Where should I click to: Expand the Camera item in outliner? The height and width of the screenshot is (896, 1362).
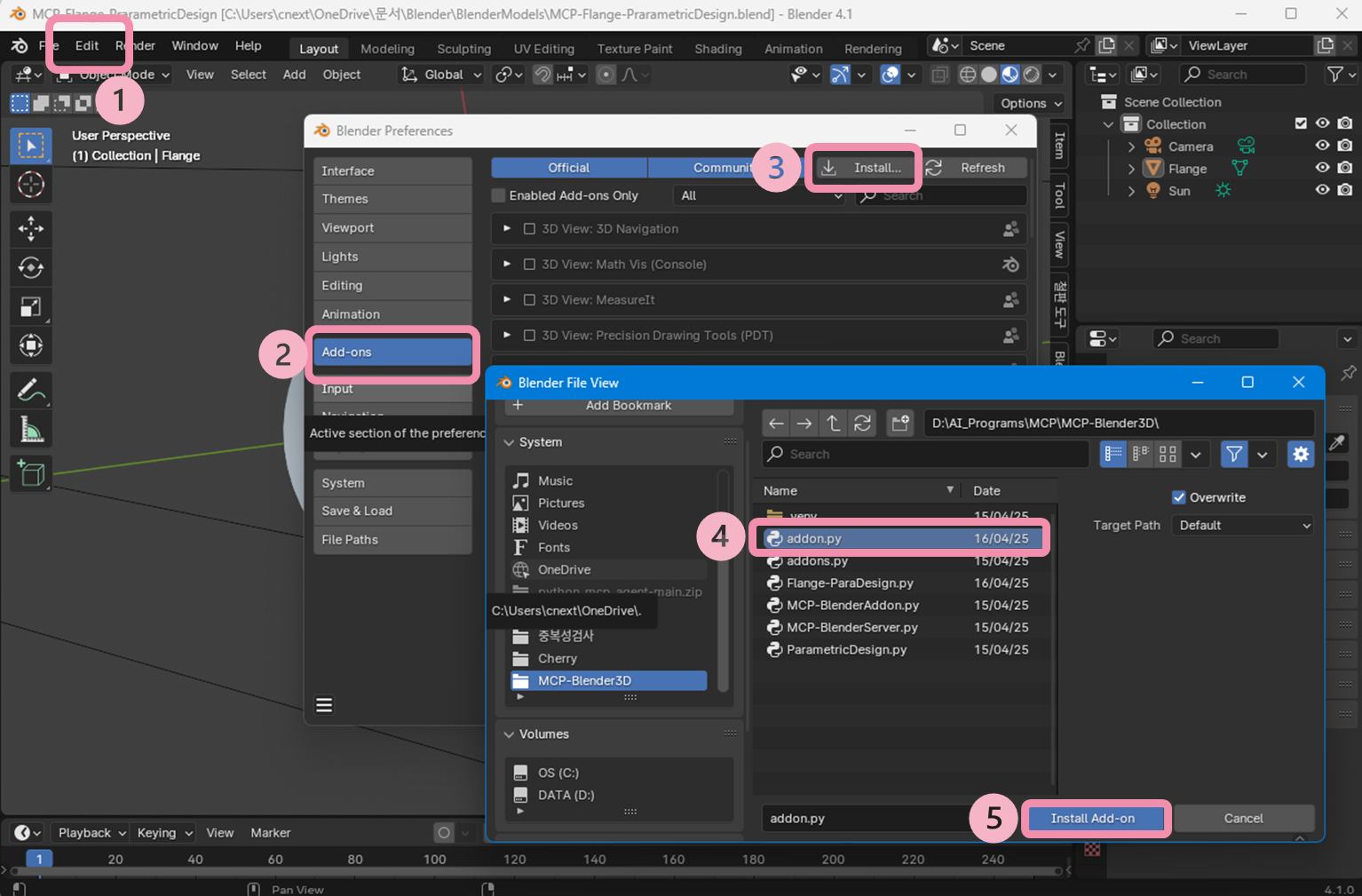pyautogui.click(x=1131, y=147)
